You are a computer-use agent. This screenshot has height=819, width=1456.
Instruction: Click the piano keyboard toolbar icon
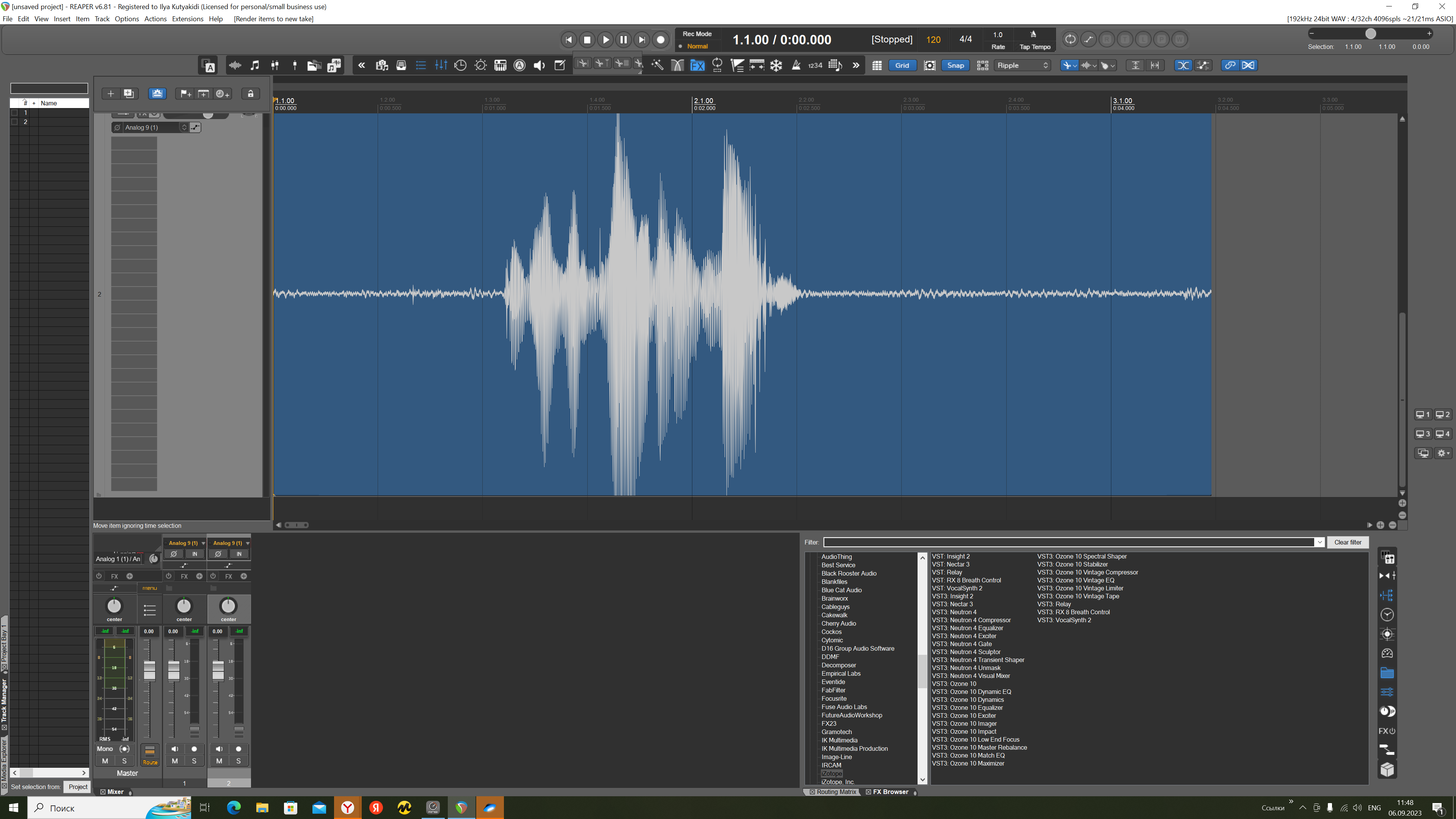[x=500, y=66]
